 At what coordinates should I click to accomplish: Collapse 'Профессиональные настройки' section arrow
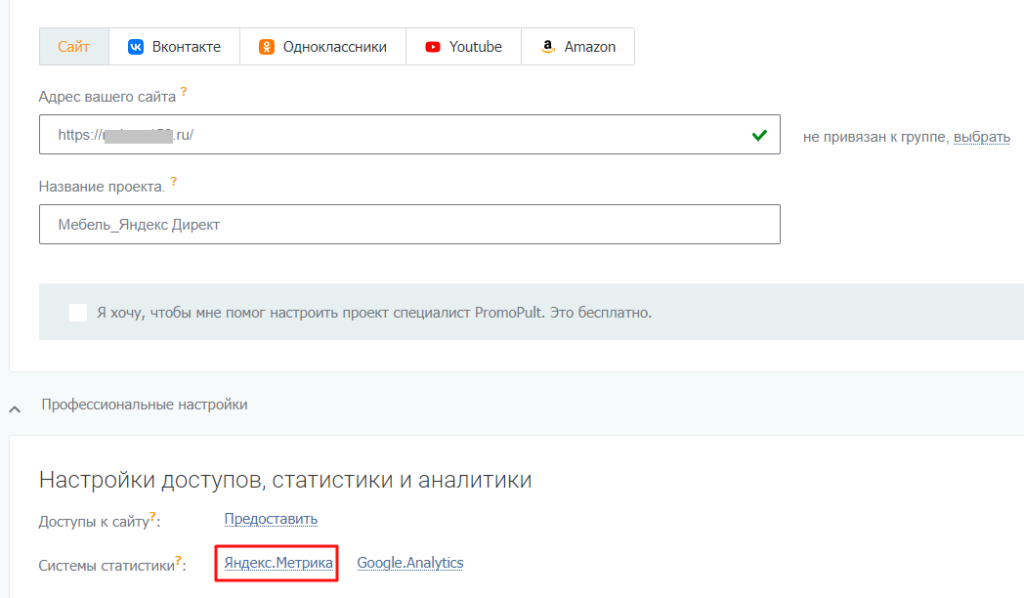pyautogui.click(x=15, y=408)
